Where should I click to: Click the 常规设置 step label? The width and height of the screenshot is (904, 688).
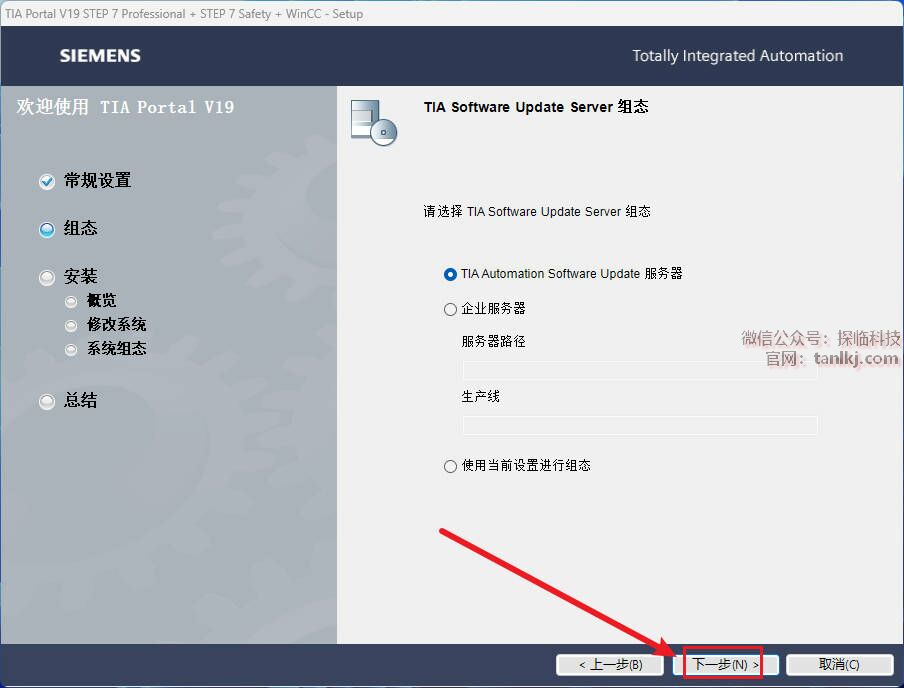click(x=97, y=181)
